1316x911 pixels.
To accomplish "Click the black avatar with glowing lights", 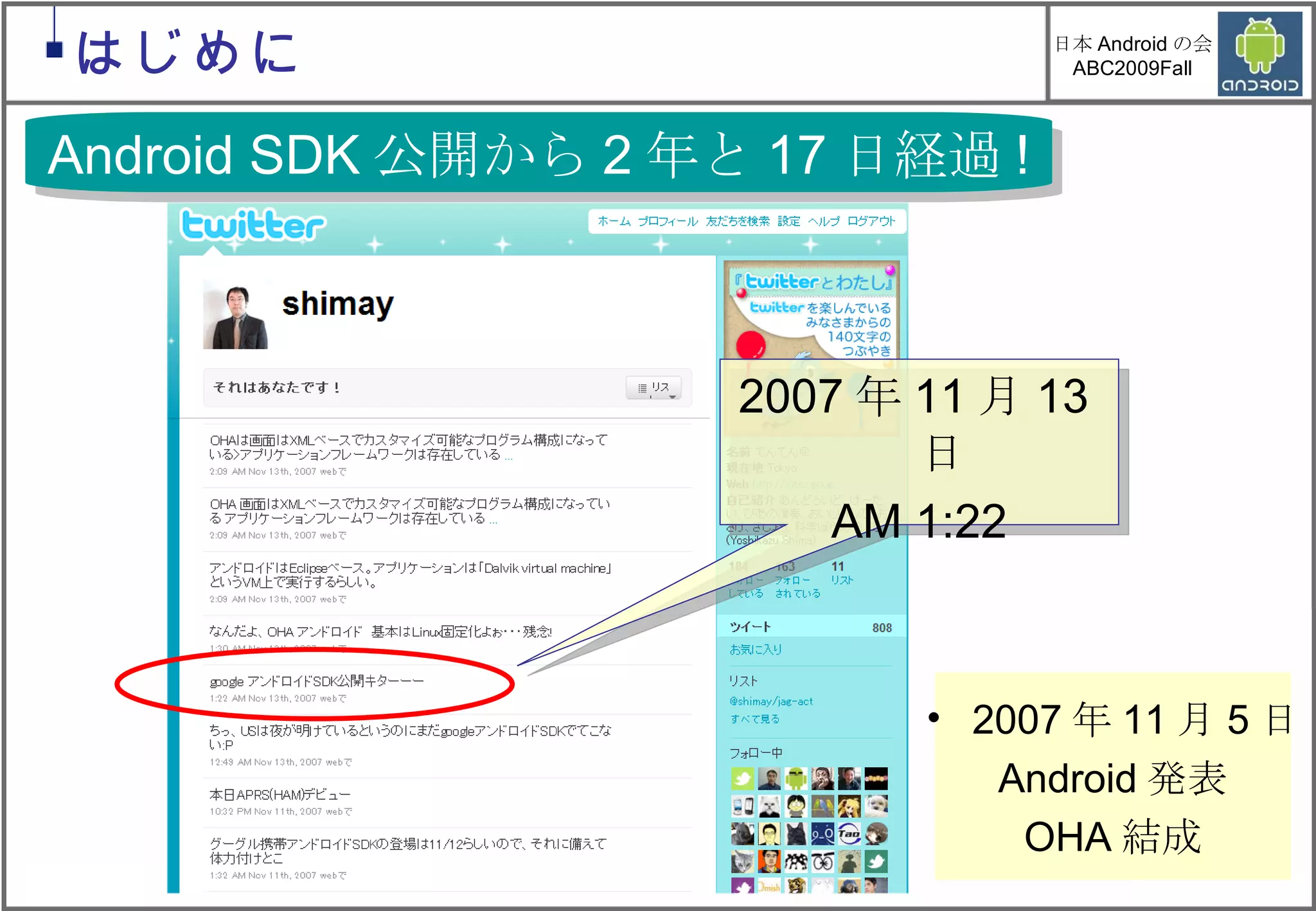I will click(876, 779).
